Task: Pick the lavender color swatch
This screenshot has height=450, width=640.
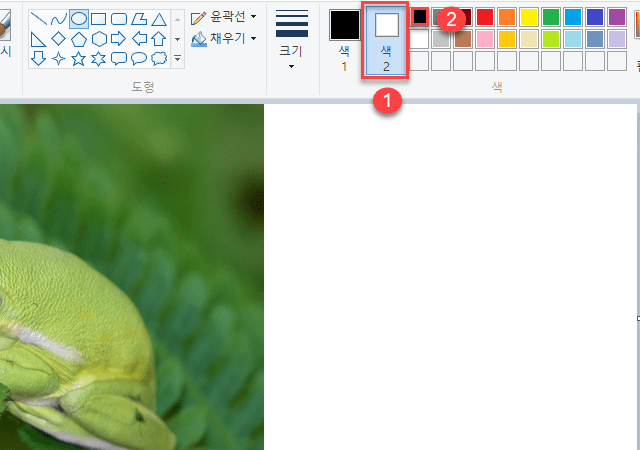Action: pos(617,39)
